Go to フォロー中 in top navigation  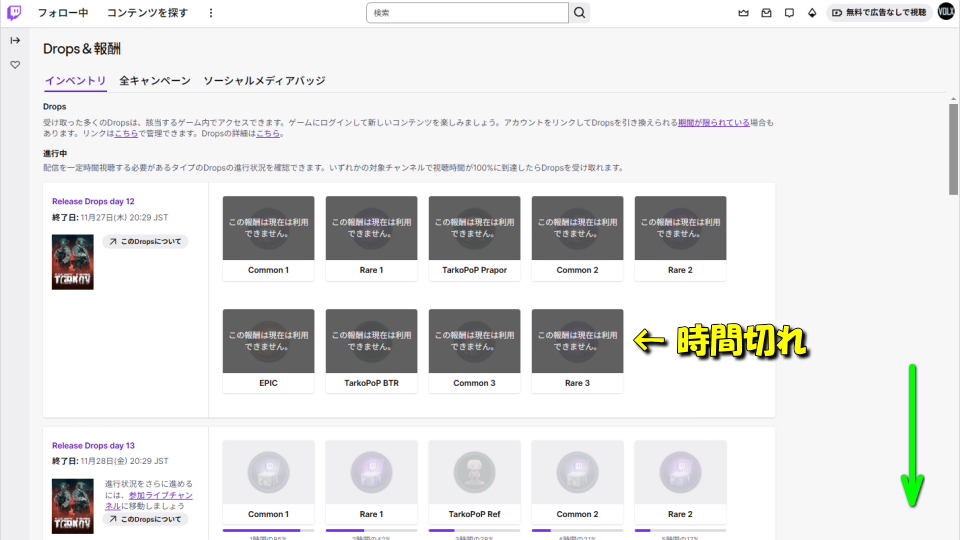pos(63,13)
